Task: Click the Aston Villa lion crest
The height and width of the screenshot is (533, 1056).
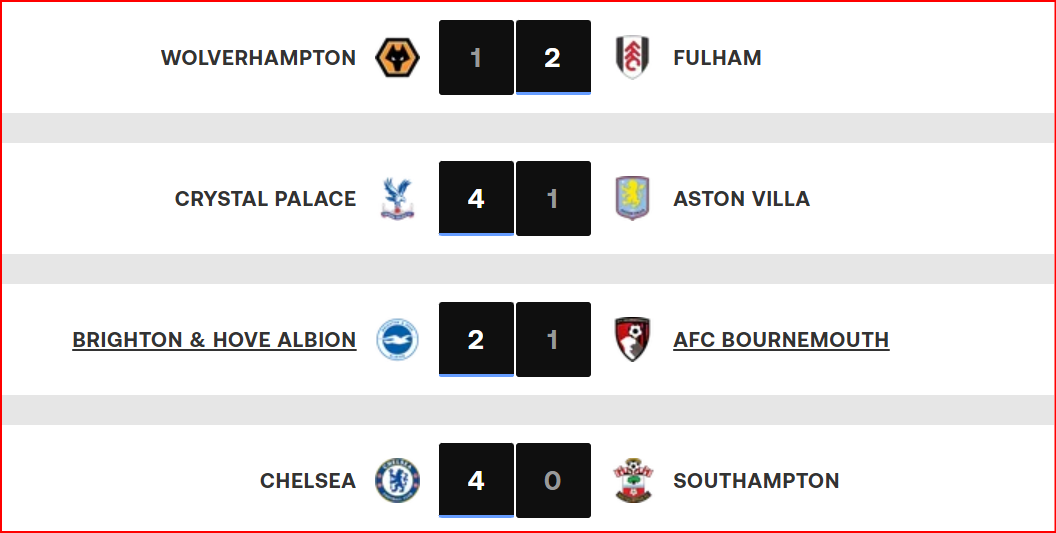Action: click(x=632, y=198)
